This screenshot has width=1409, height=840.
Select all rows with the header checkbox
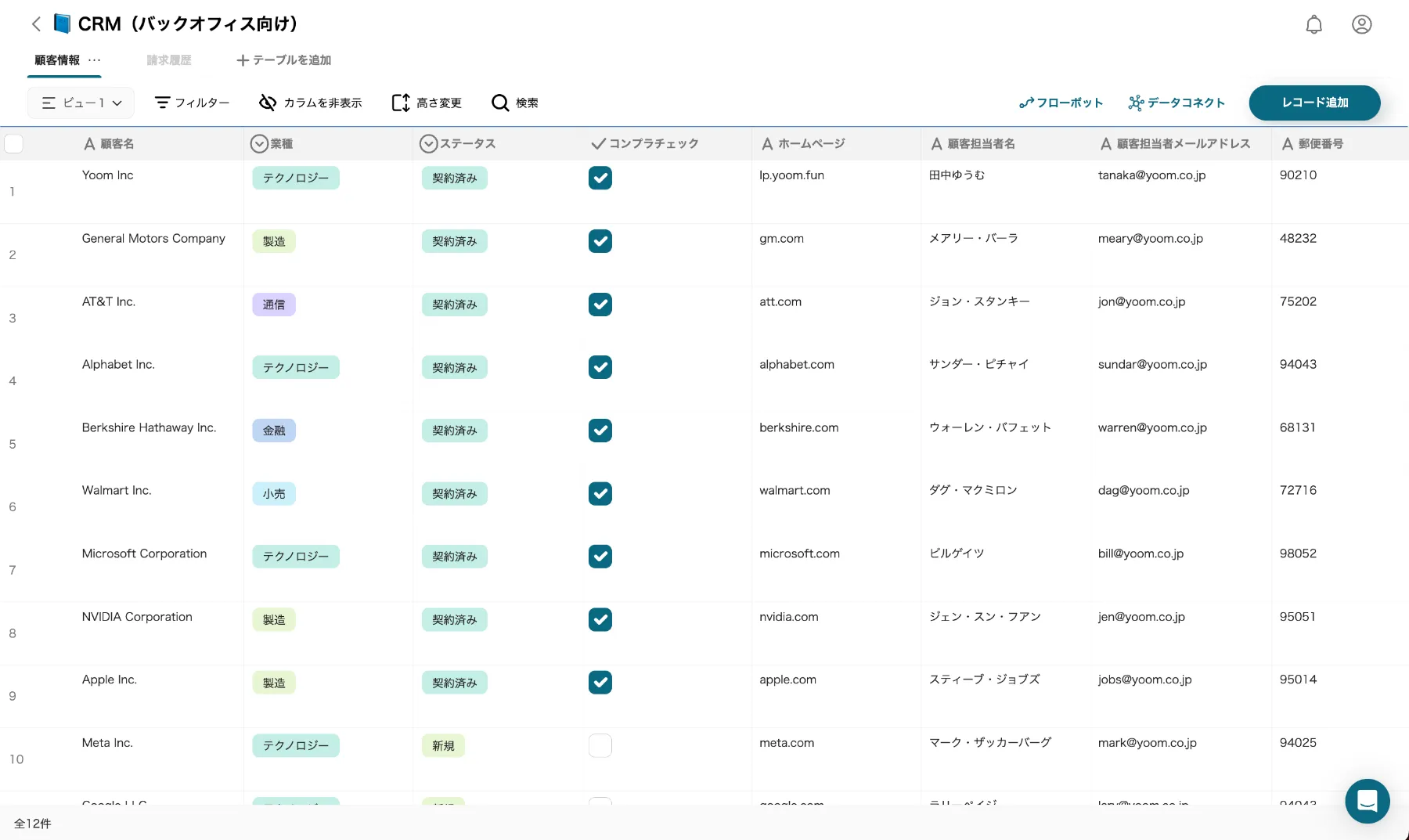coord(13,143)
